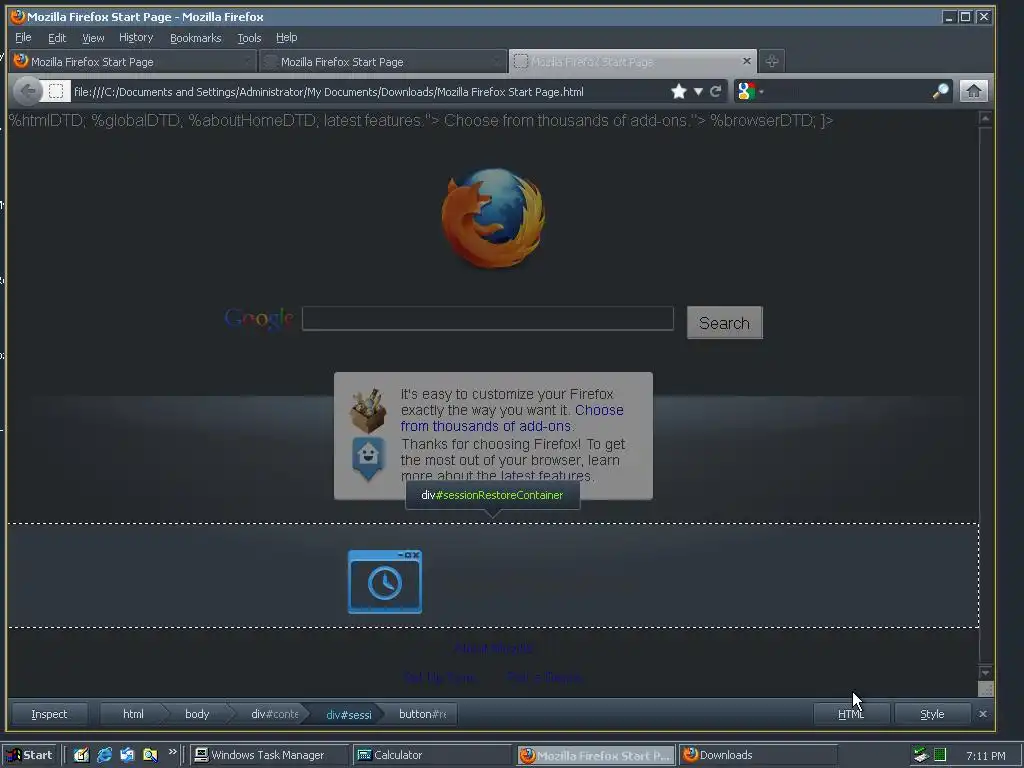Maximize the Firefox window

(966, 17)
